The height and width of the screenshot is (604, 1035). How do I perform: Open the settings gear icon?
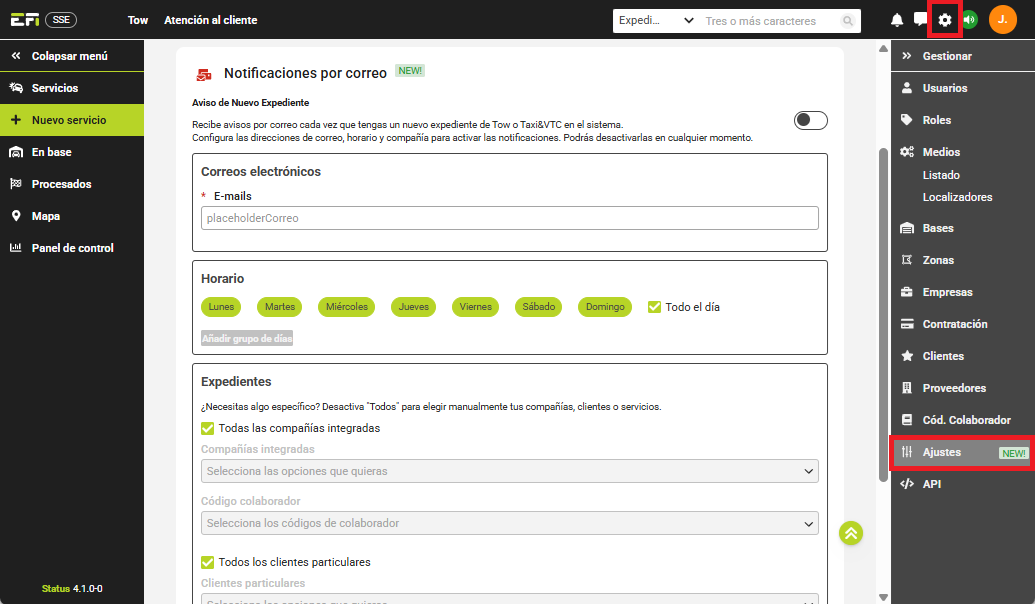tap(945, 20)
